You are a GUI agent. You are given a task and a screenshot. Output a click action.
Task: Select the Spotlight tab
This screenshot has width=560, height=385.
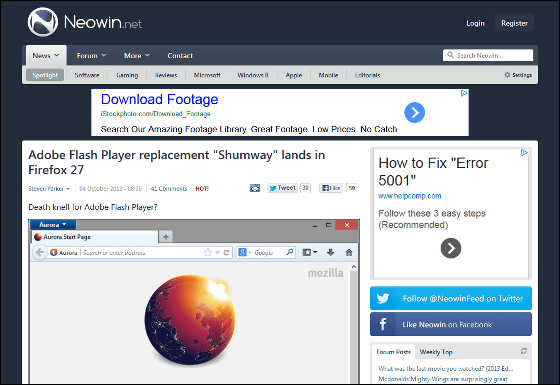tap(45, 75)
